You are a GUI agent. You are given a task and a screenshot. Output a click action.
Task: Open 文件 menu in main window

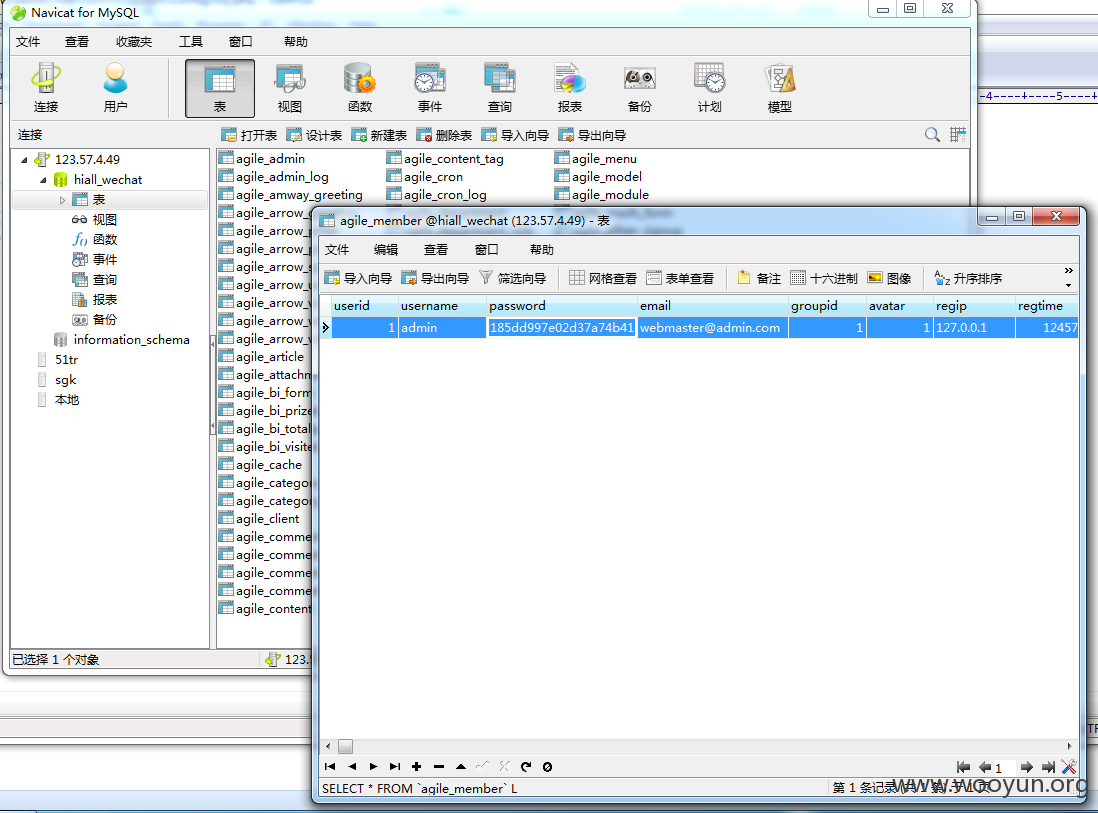pos(28,42)
